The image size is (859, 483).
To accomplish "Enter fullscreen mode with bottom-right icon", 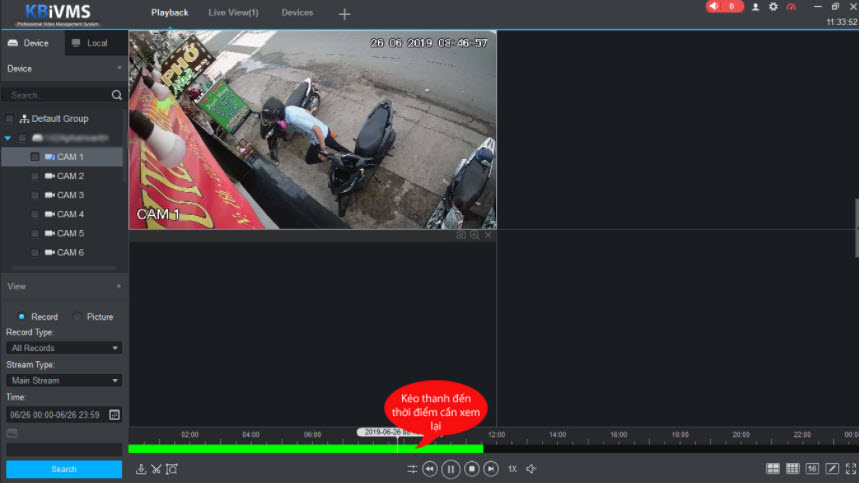I will pyautogui.click(x=851, y=469).
